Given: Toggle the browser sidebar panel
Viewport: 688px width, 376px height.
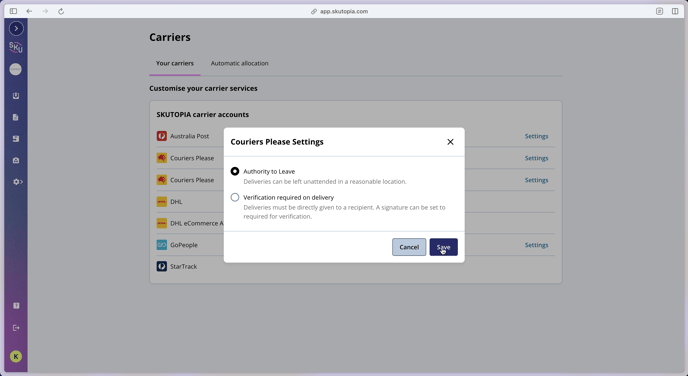Looking at the screenshot, I should (x=13, y=11).
